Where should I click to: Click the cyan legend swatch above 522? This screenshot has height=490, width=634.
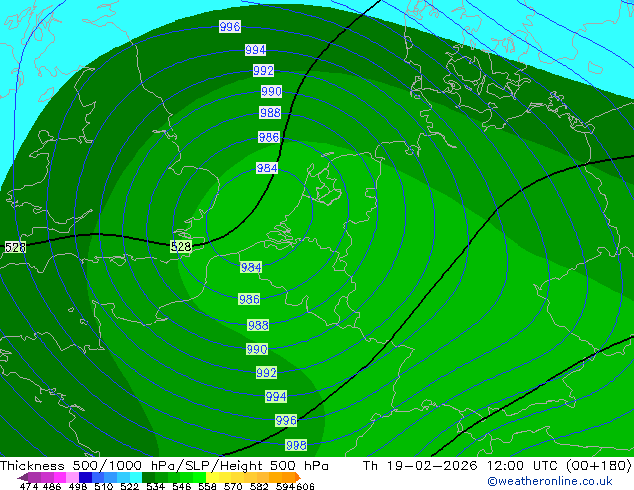[136, 477]
